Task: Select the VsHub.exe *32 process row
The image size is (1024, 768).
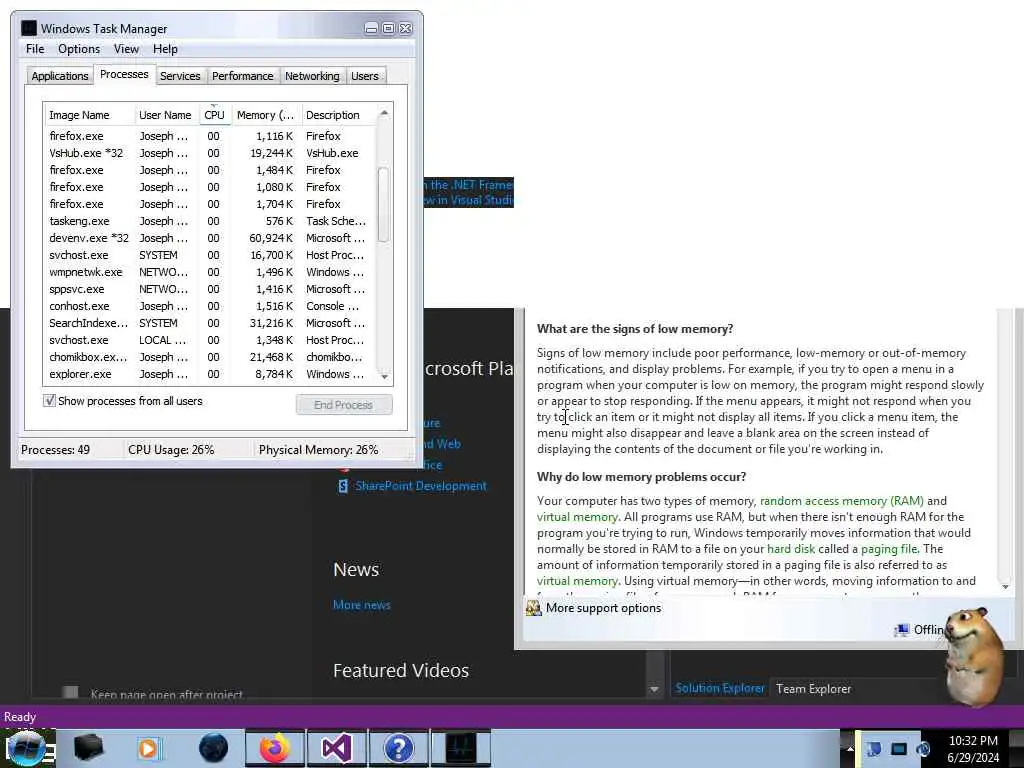Action: (x=209, y=153)
